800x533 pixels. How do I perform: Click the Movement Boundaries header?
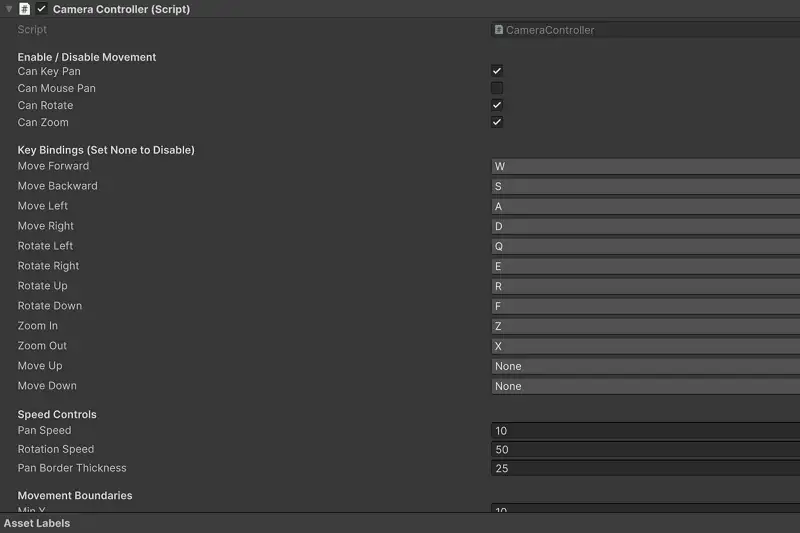74,495
